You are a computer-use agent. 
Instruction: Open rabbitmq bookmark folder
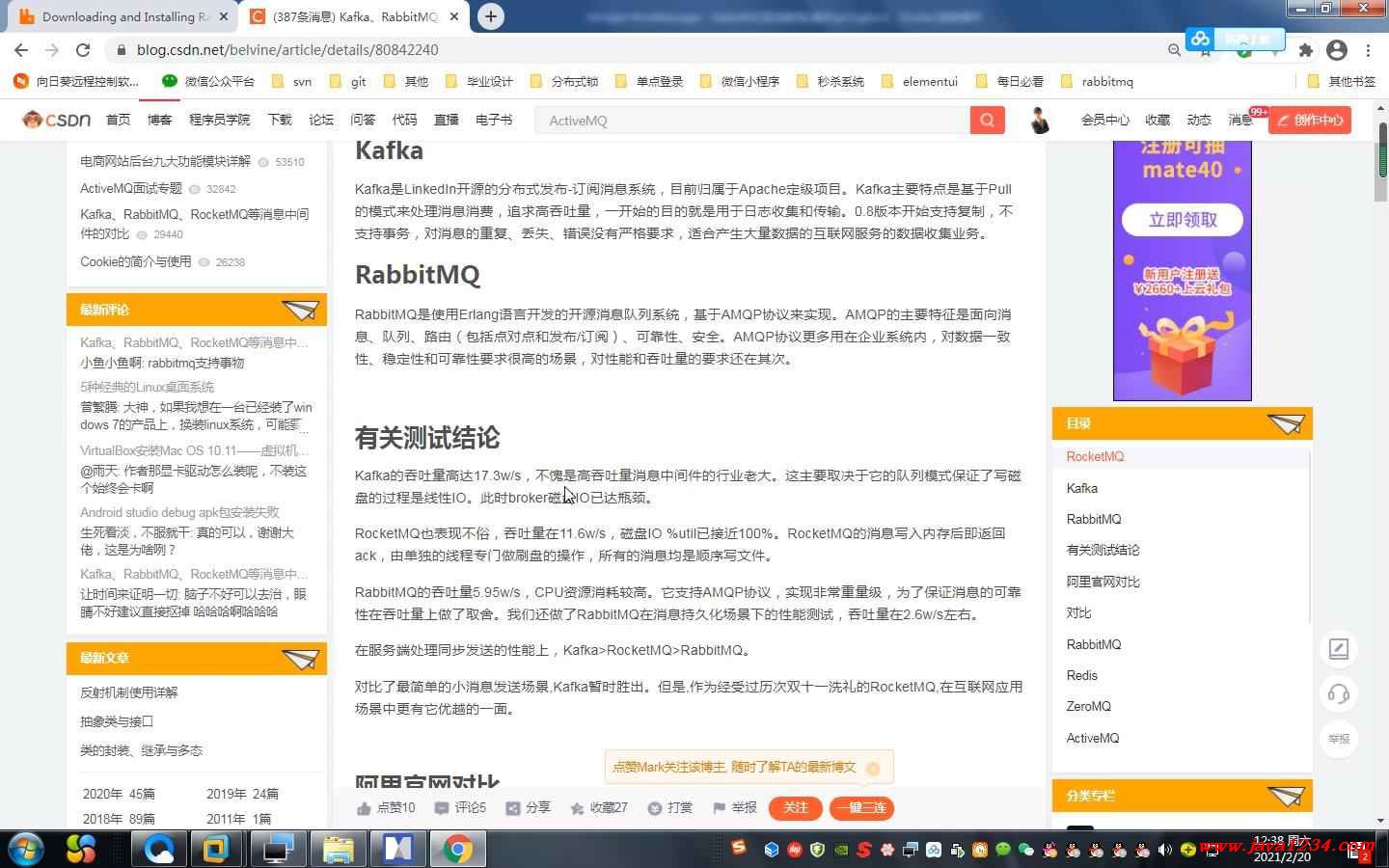pos(1097,81)
